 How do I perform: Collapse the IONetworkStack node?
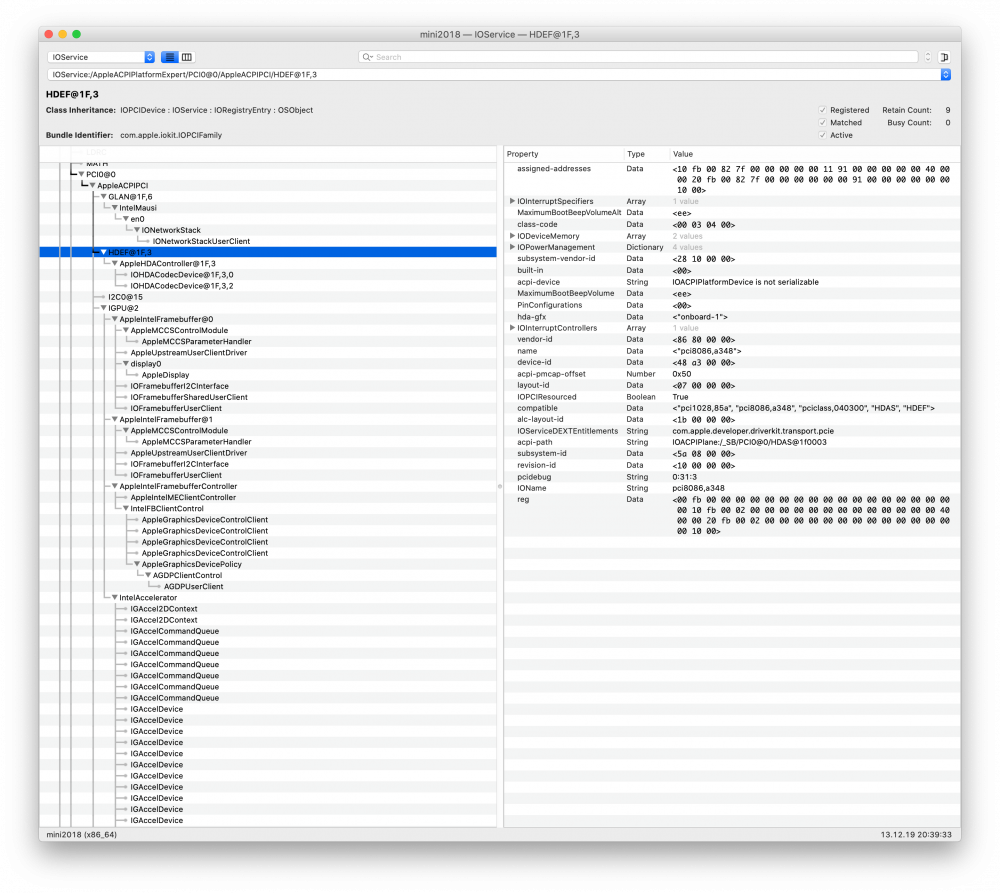click(x=137, y=230)
